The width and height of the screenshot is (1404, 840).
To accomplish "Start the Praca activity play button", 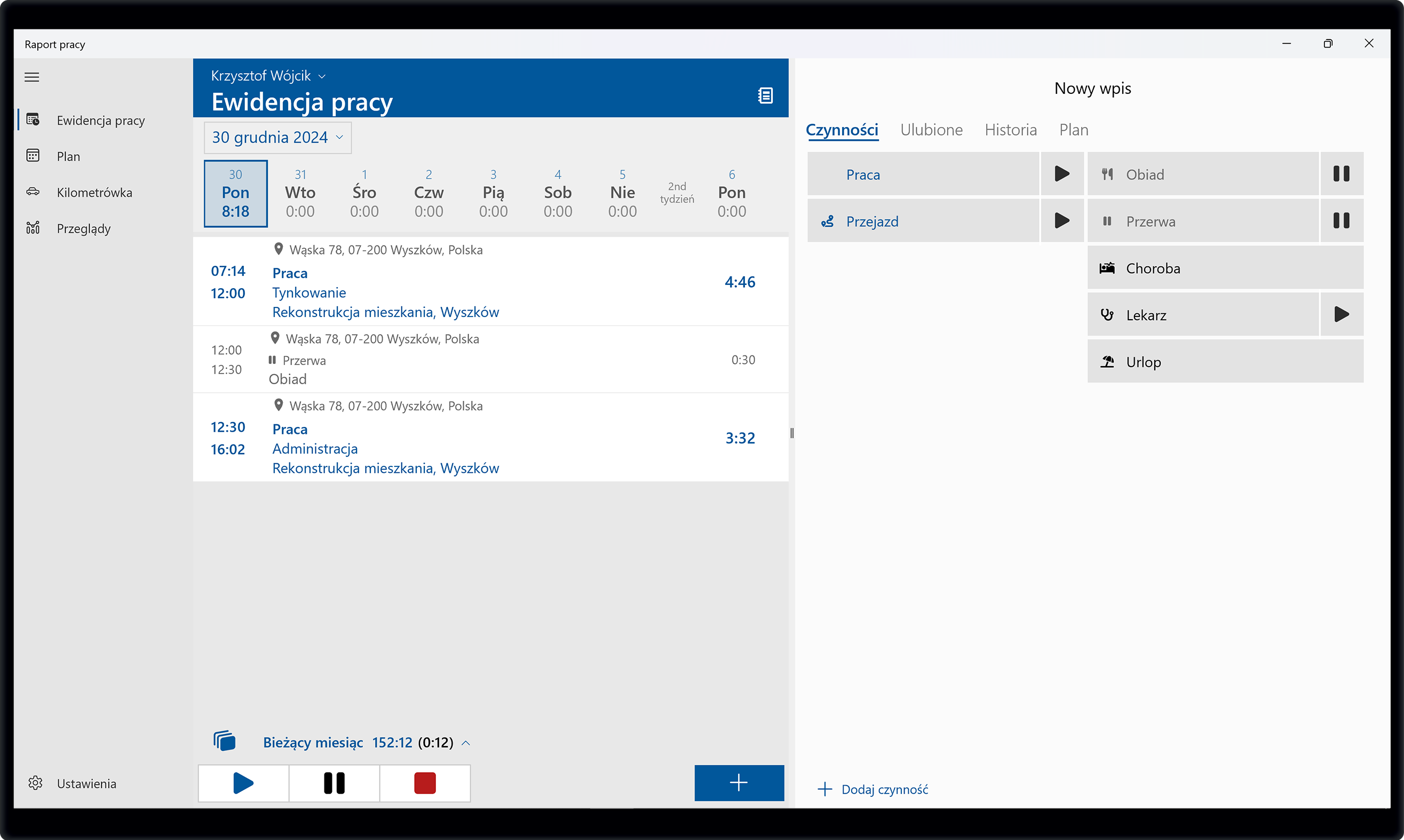I will tap(1061, 174).
